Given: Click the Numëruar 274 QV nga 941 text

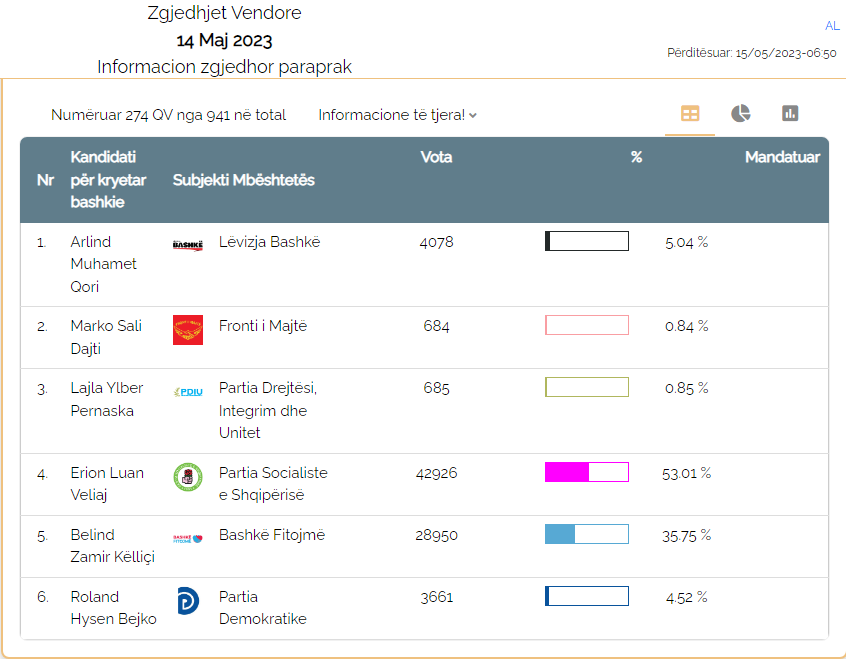Looking at the screenshot, I should tap(168, 115).
